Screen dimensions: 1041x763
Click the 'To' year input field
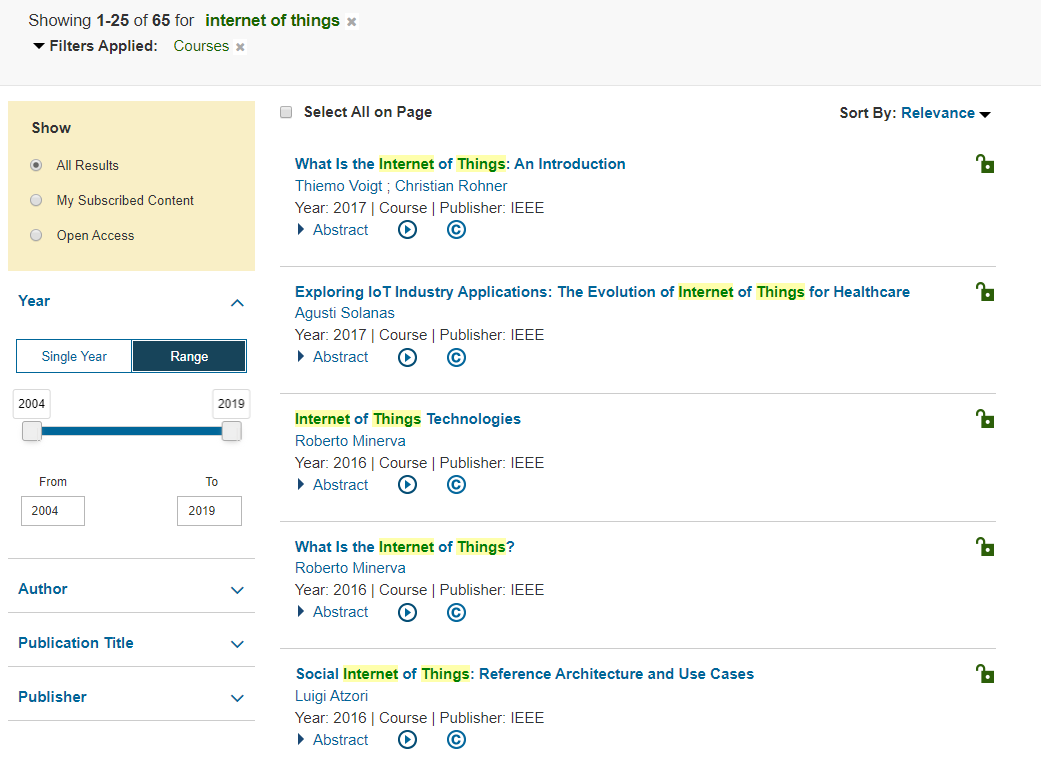coord(209,510)
